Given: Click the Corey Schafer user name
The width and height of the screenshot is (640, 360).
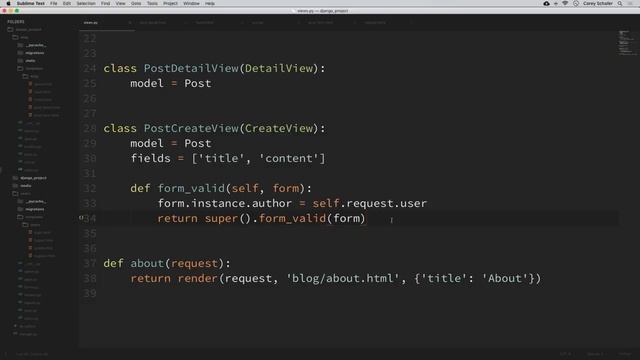Looking at the screenshot, I should [598, 3].
